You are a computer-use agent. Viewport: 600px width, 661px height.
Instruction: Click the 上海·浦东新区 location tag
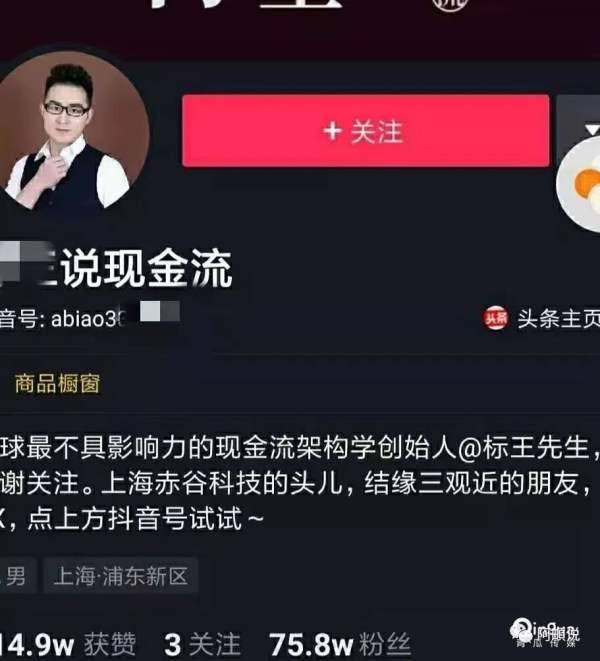point(121,575)
